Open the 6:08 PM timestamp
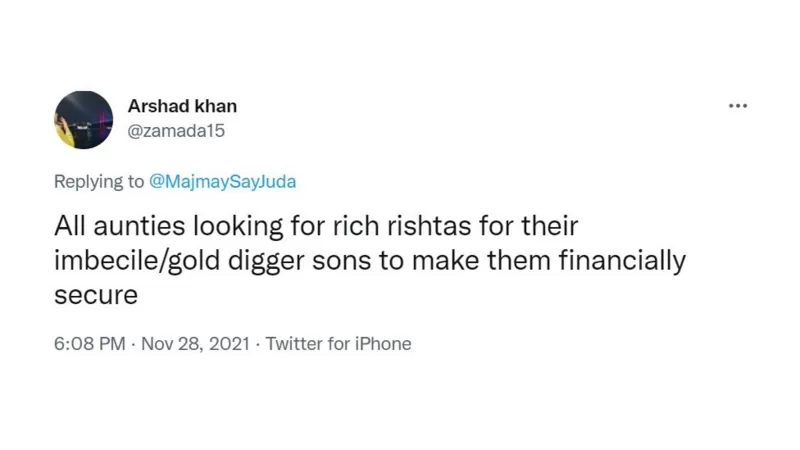 point(89,343)
